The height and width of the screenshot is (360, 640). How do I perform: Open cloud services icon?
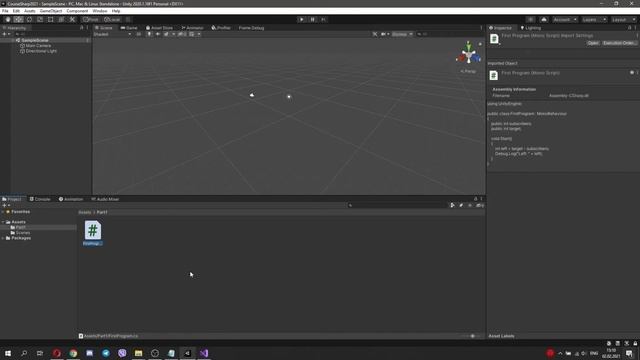click(544, 19)
